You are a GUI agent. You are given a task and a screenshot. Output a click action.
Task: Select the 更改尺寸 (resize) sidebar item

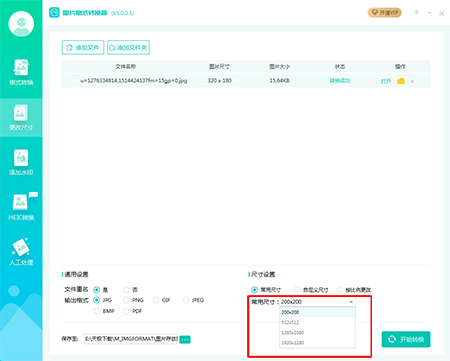[21, 117]
